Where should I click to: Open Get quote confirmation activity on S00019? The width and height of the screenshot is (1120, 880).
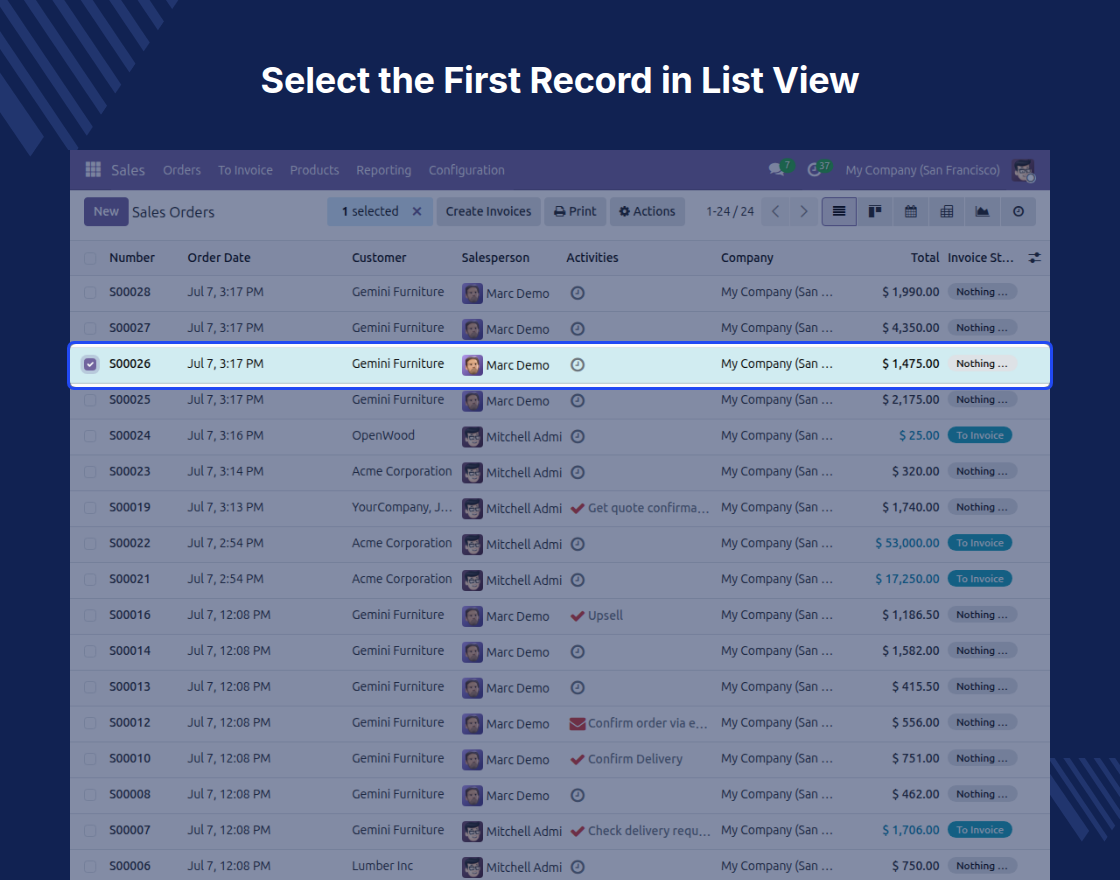639,508
